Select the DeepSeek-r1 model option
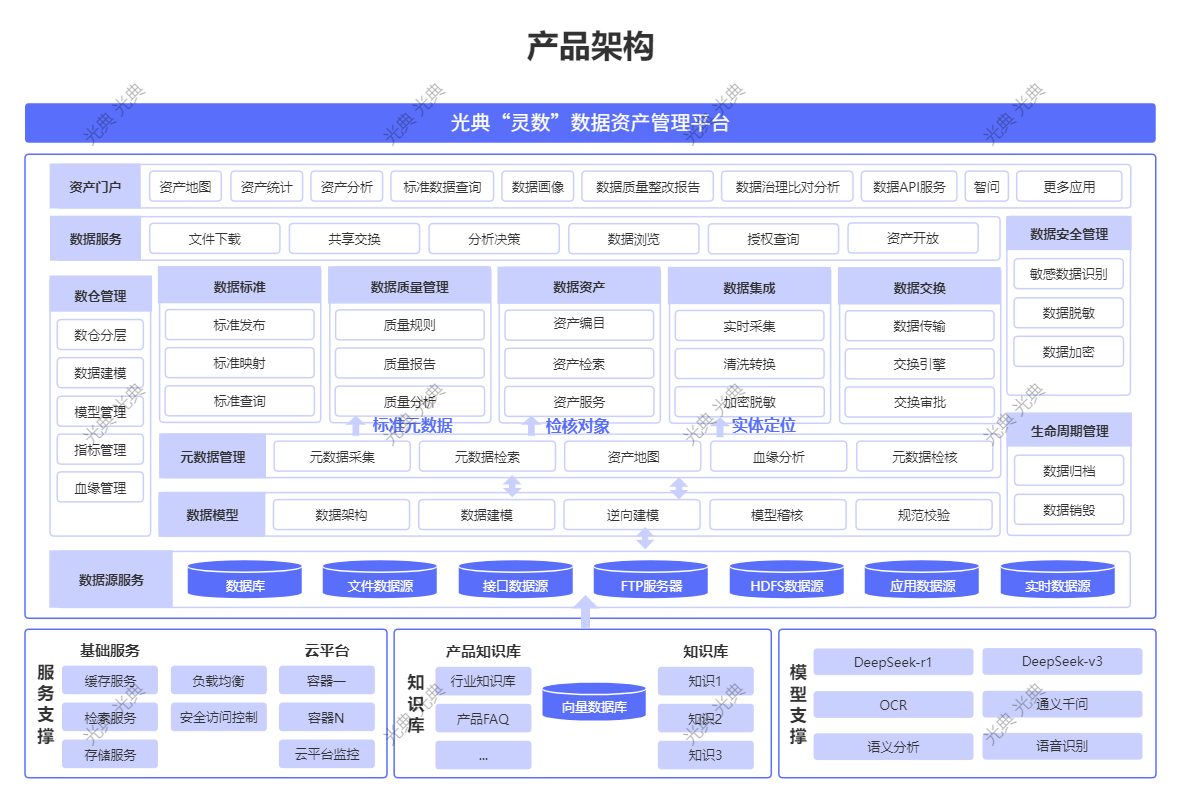 click(x=894, y=662)
